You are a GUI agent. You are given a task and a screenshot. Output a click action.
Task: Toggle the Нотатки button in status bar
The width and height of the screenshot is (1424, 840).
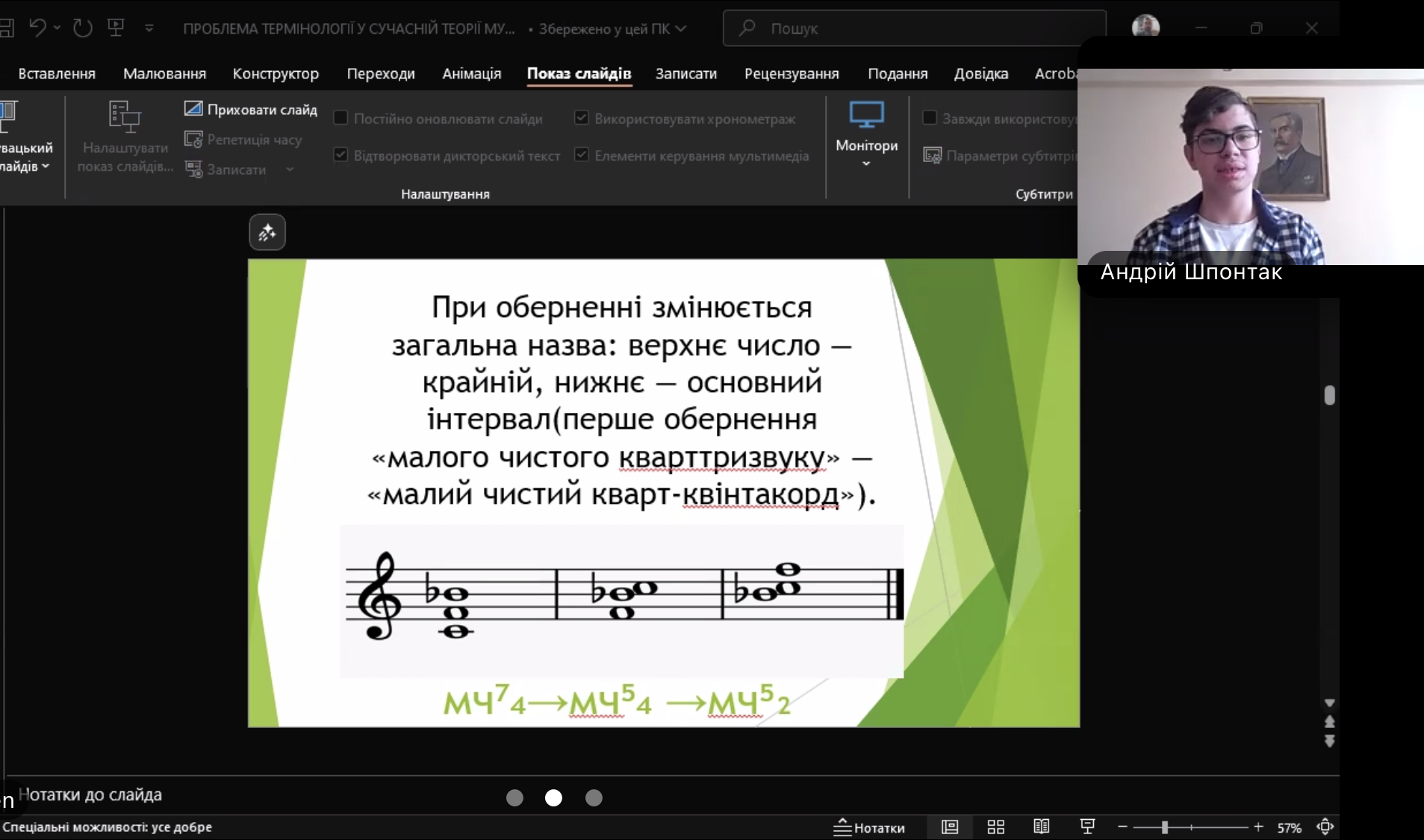(868, 827)
